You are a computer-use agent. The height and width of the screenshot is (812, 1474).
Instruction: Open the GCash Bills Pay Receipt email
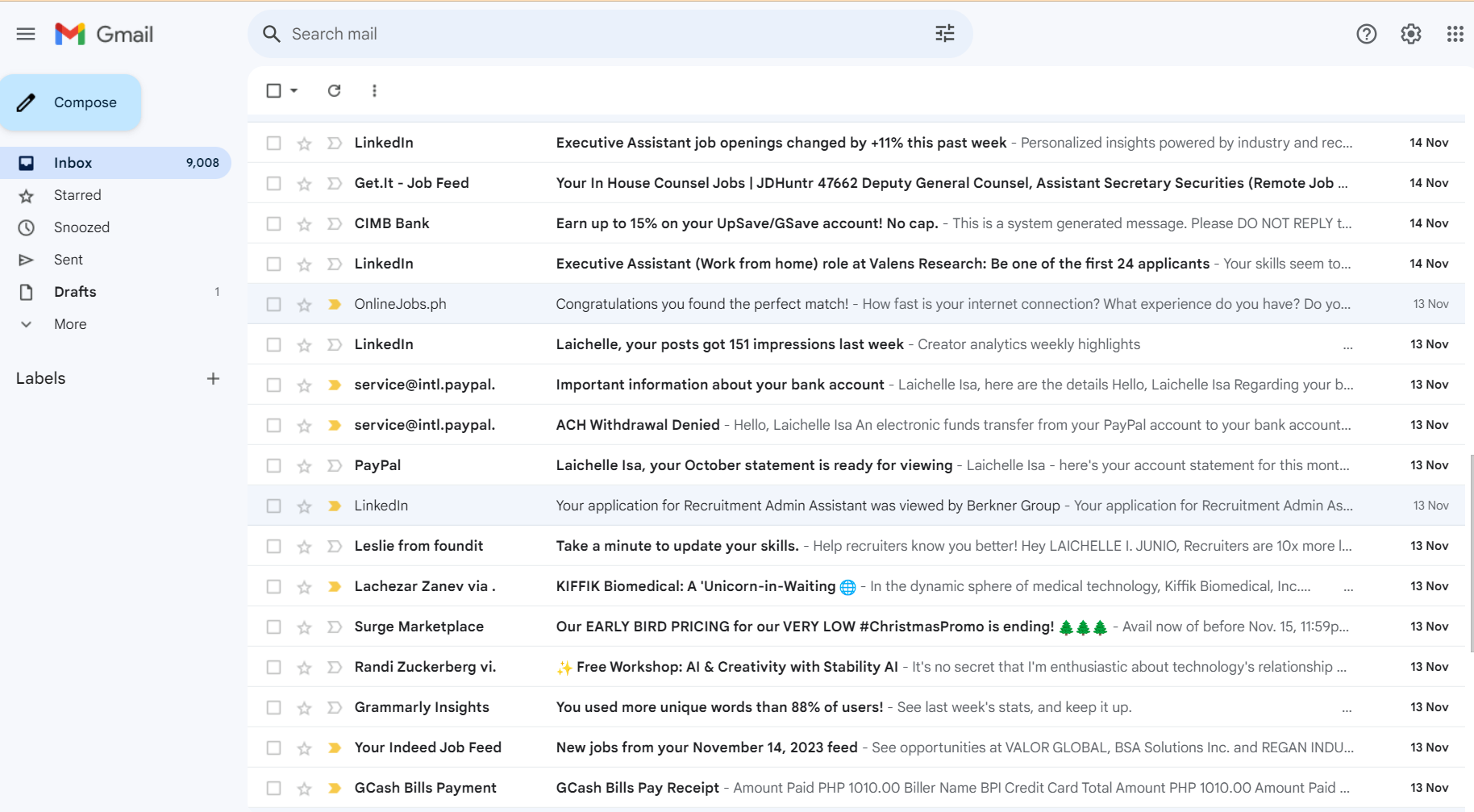[x=856, y=788]
